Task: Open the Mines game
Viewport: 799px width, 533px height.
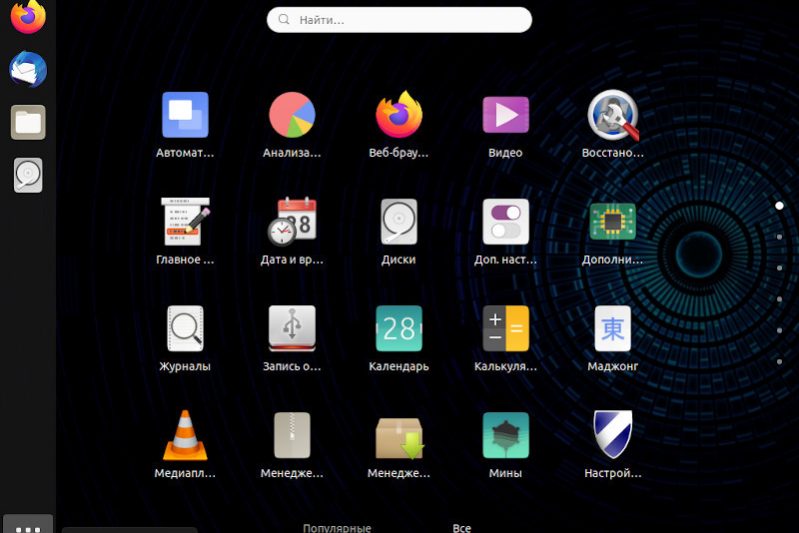Action: 505,436
